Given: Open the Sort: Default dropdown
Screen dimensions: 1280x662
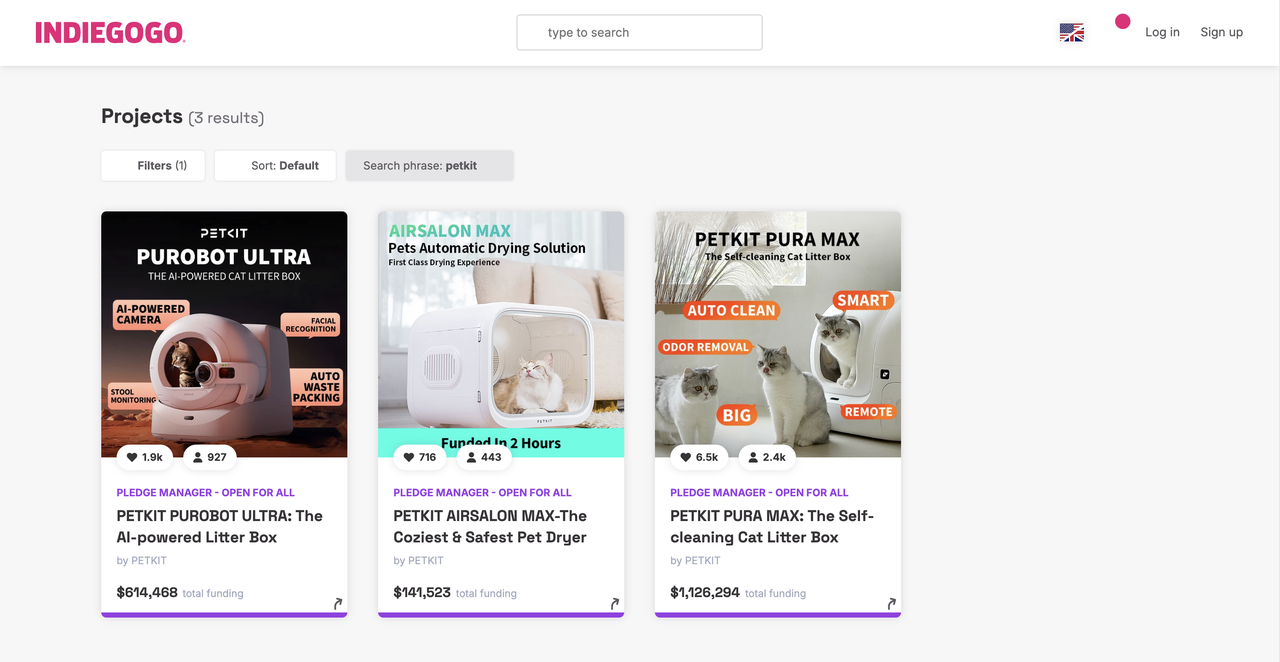Looking at the screenshot, I should click(275, 165).
